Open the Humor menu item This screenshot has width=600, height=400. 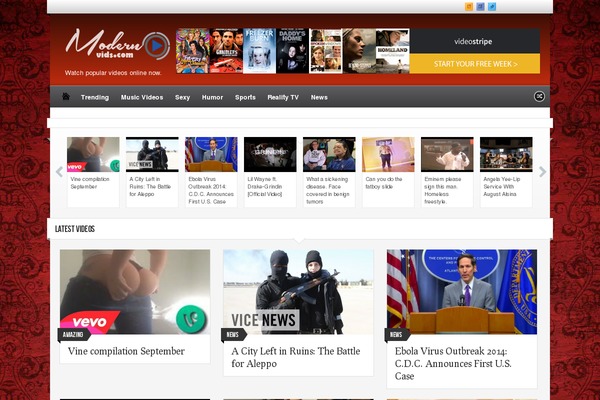(x=212, y=97)
